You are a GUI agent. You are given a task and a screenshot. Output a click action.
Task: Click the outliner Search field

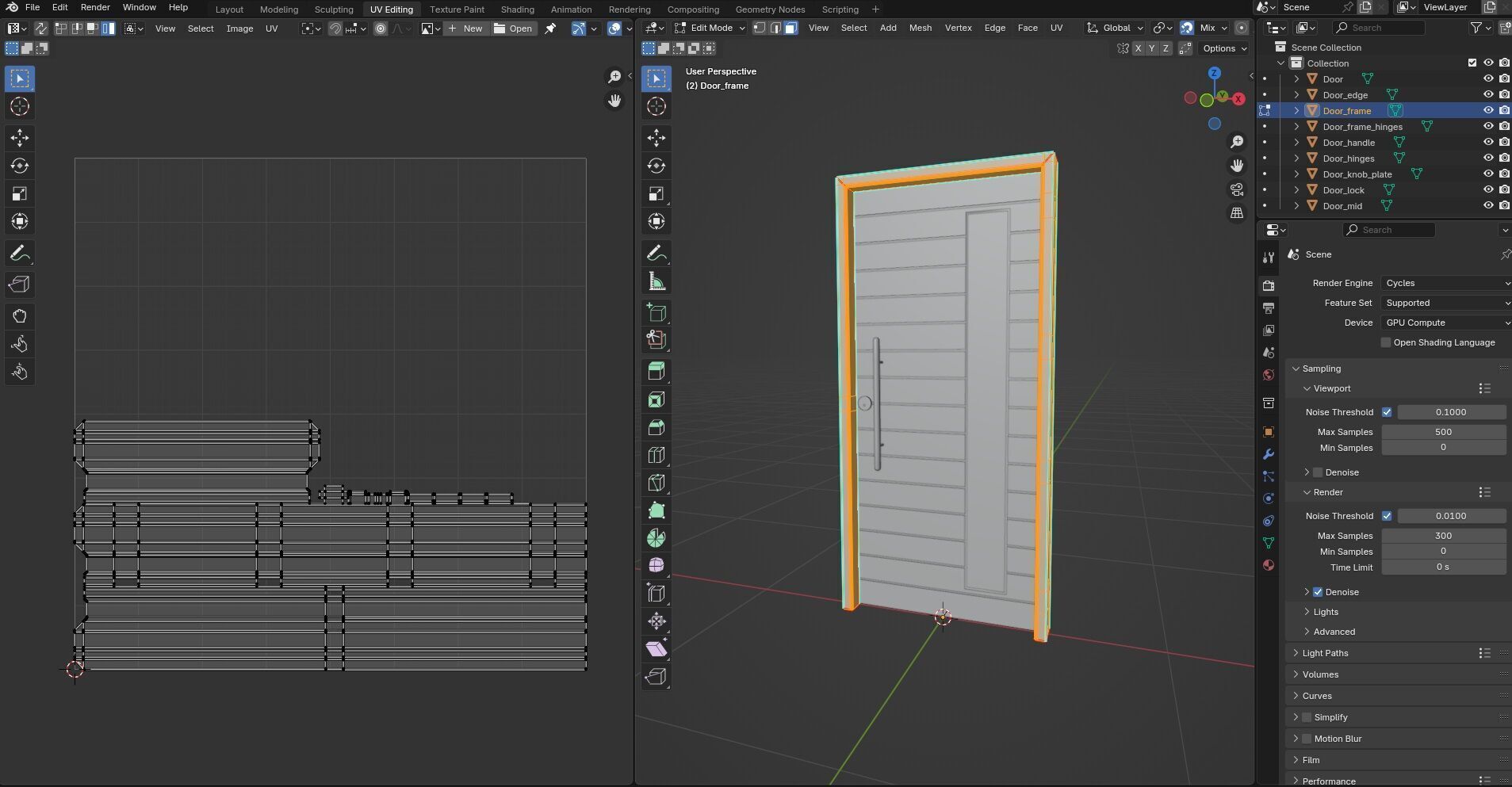pyautogui.click(x=1378, y=28)
